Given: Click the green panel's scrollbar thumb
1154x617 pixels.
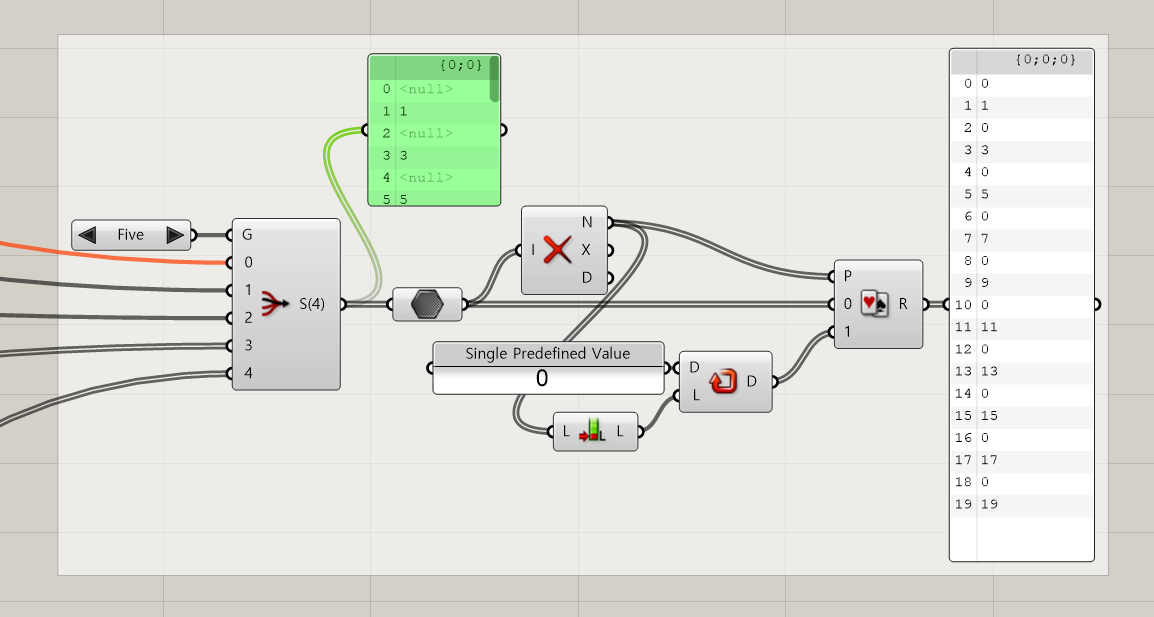Looking at the screenshot, I should click(494, 79).
